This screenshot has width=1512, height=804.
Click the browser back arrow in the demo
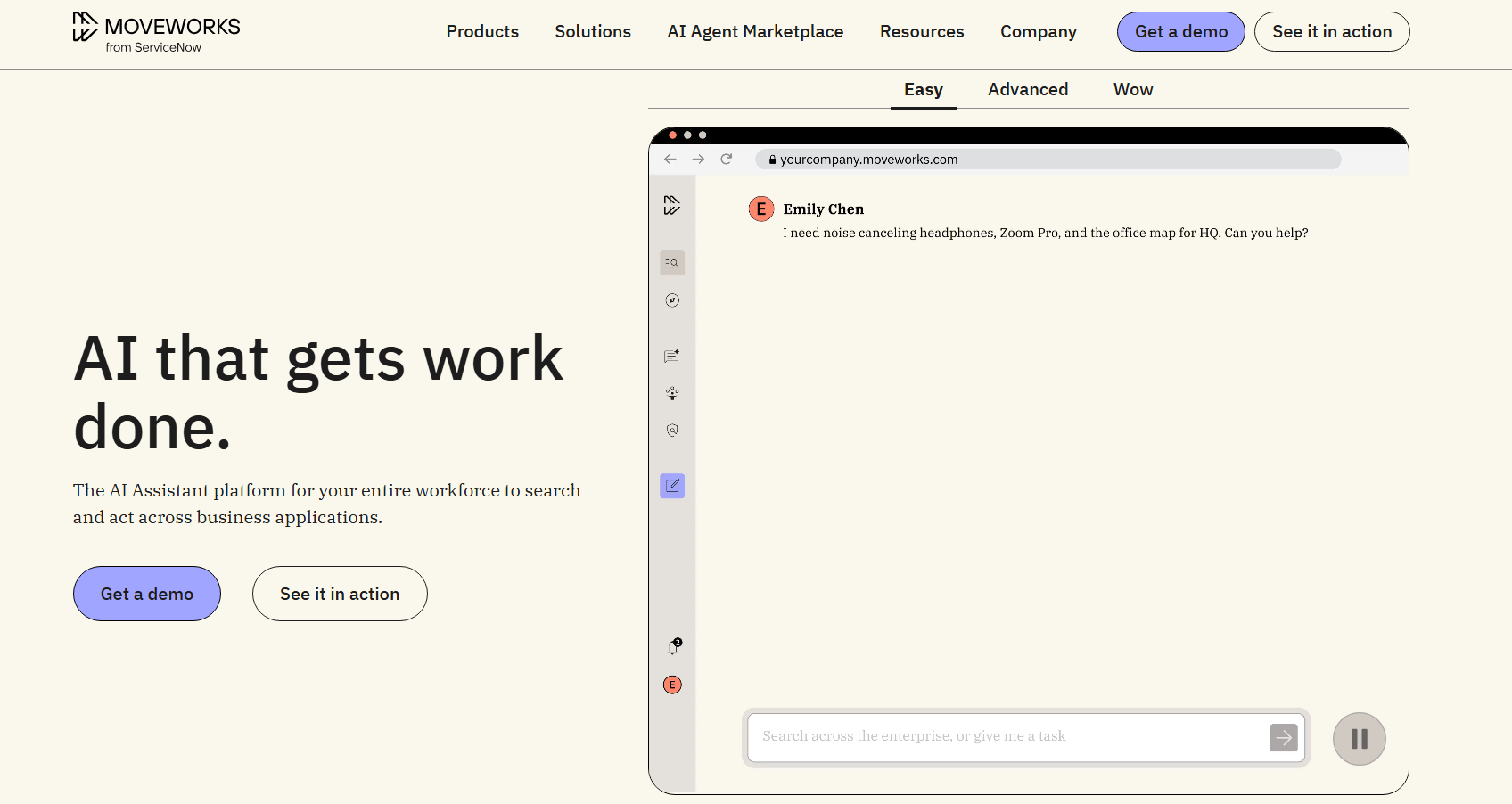(x=670, y=160)
